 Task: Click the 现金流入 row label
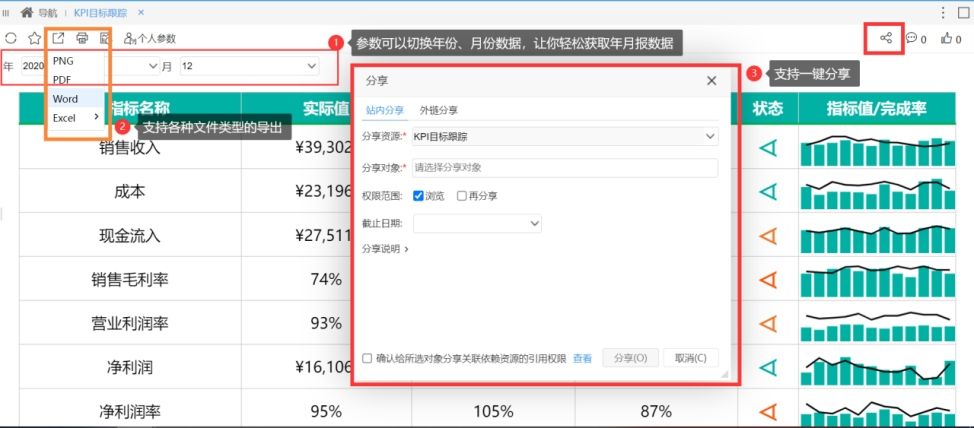(x=130, y=236)
